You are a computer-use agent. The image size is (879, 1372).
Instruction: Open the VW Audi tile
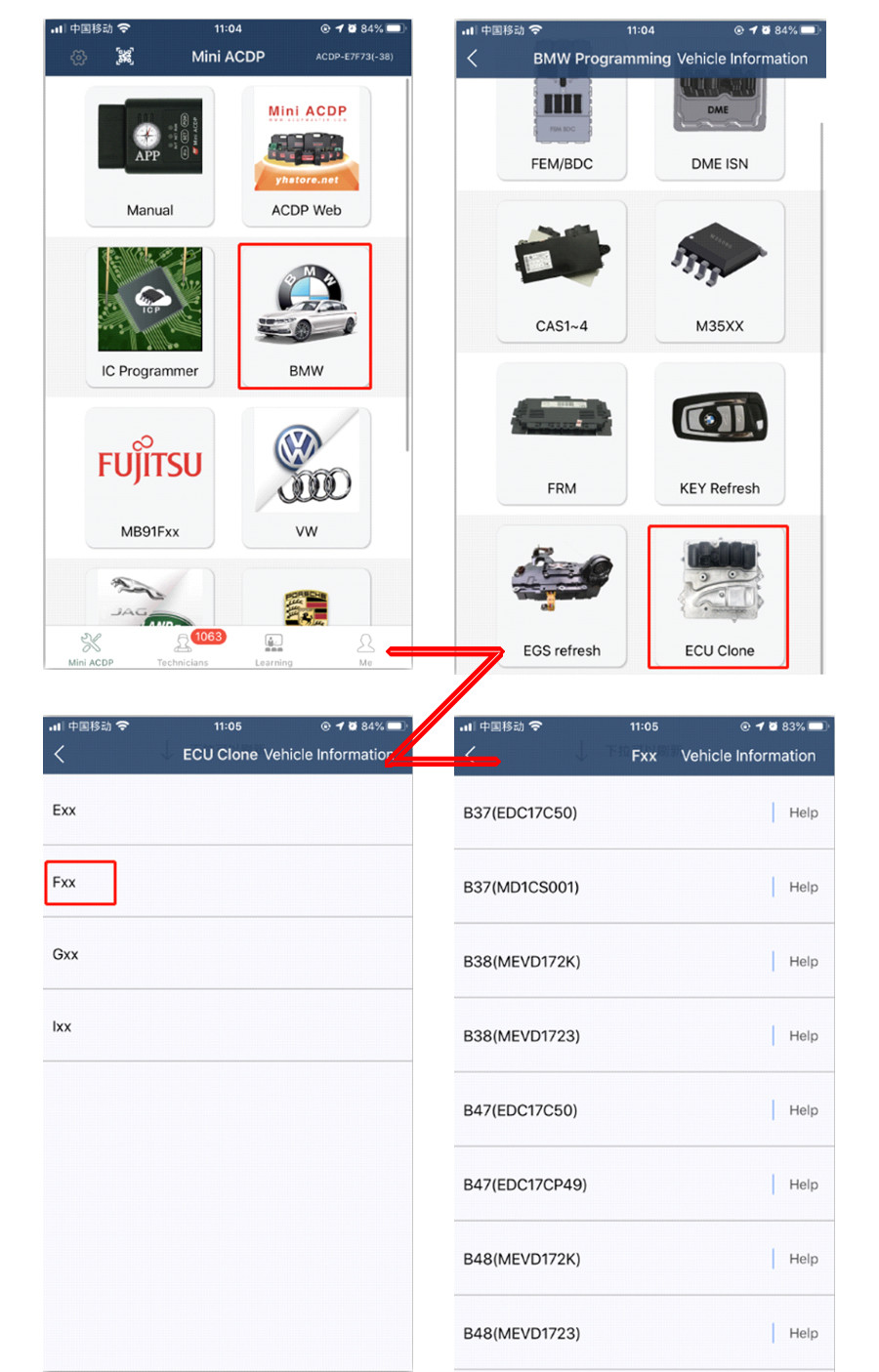306,478
